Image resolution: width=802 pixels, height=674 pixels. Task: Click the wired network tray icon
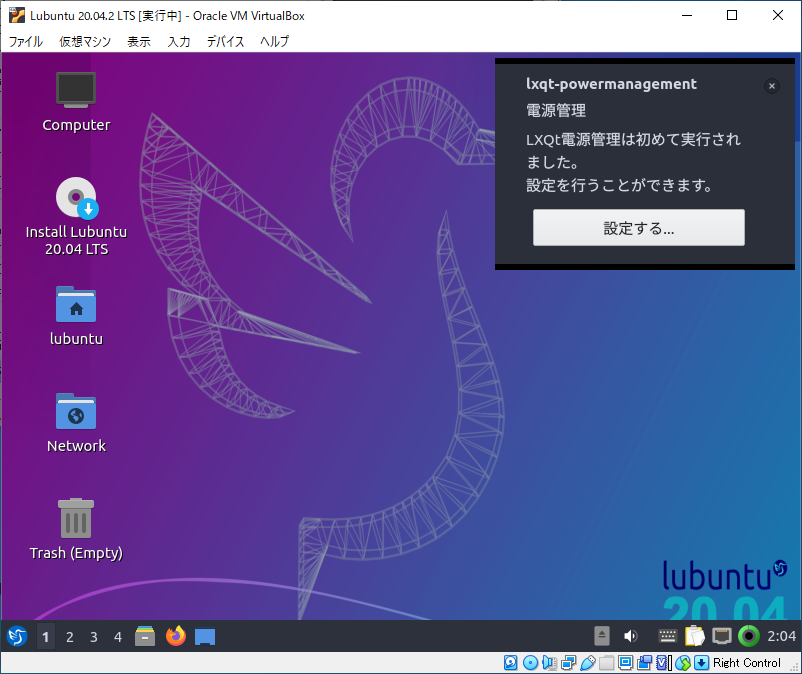(722, 636)
